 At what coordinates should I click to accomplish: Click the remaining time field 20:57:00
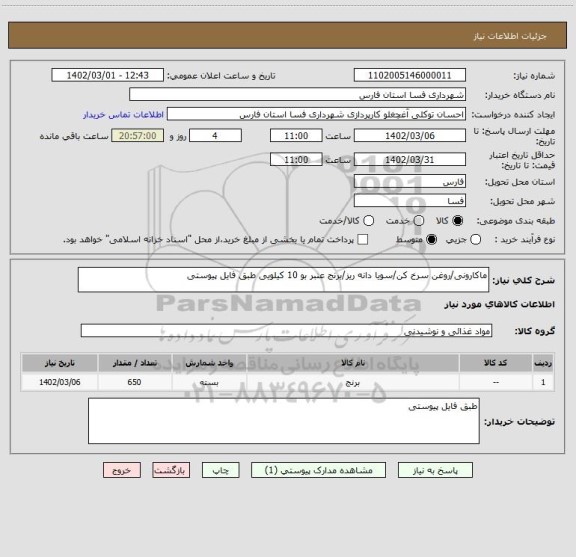pyautogui.click(x=138, y=136)
